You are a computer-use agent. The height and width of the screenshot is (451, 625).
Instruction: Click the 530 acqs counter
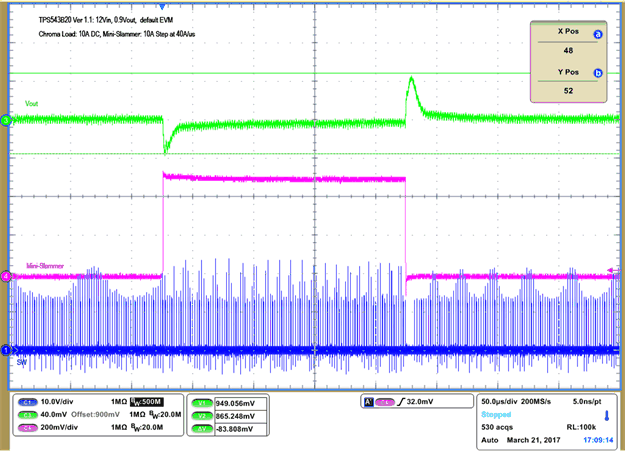tap(497, 427)
